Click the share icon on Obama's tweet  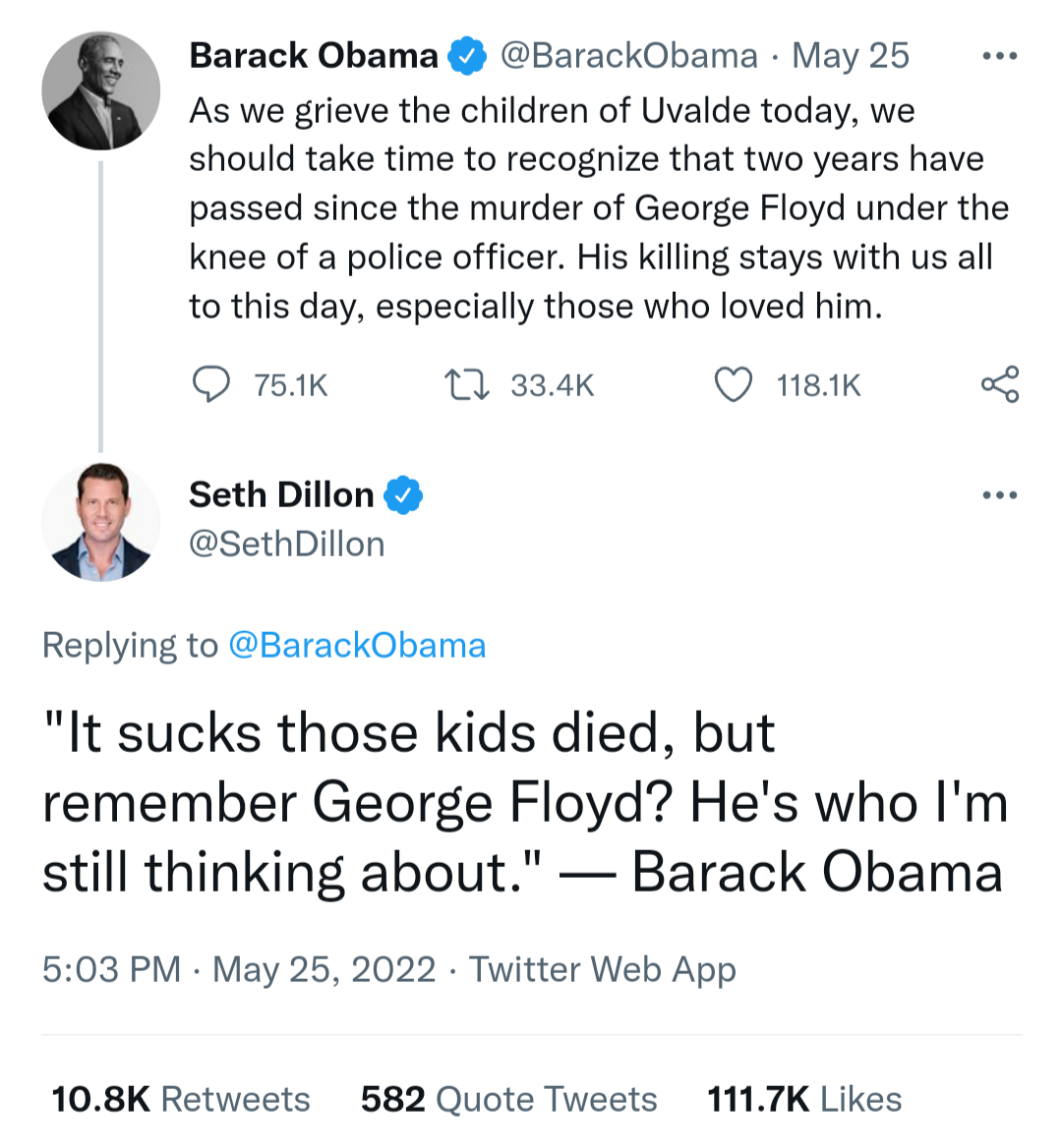pyautogui.click(x=1000, y=384)
